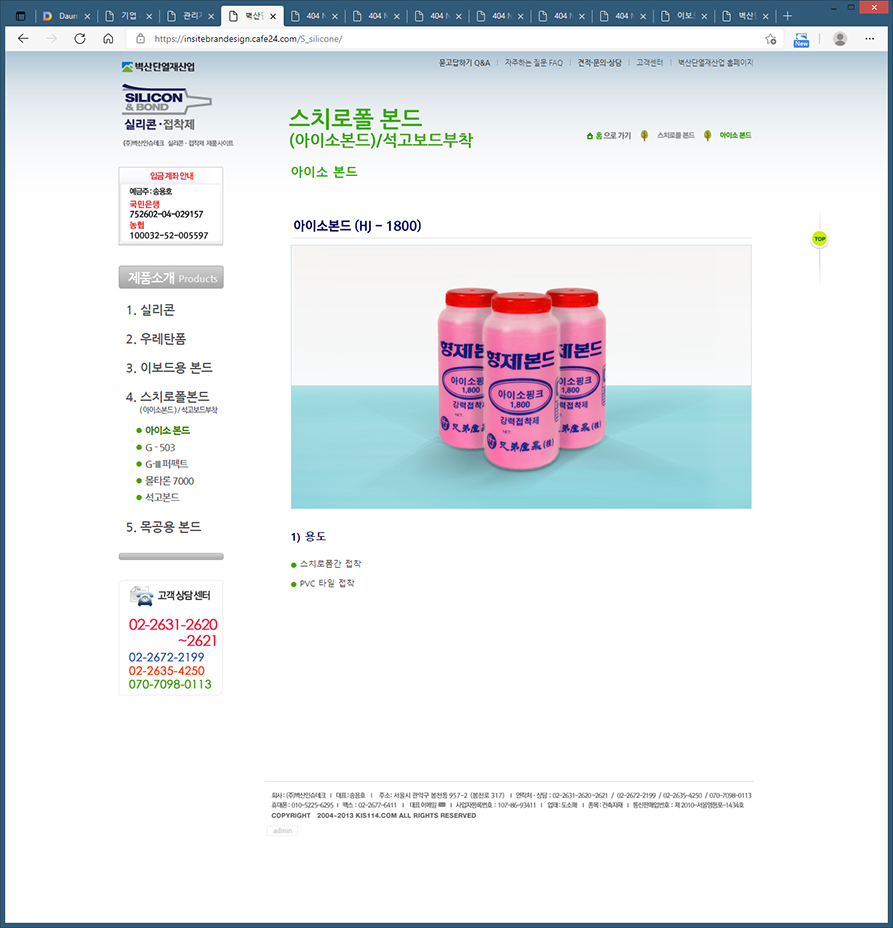Open the 2. 우레탄폼 product category
893x928 pixels.
(156, 339)
